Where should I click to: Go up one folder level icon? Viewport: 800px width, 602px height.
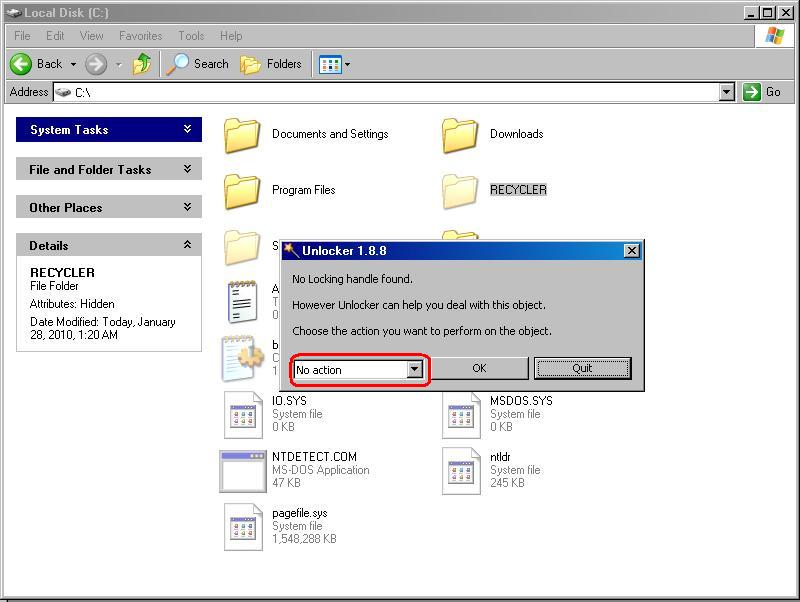click(142, 64)
